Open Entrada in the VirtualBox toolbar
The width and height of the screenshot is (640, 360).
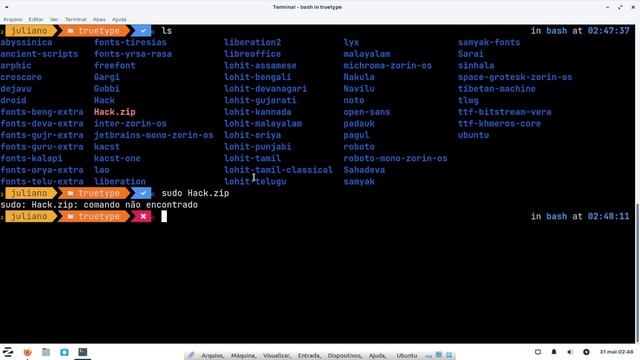(x=309, y=356)
